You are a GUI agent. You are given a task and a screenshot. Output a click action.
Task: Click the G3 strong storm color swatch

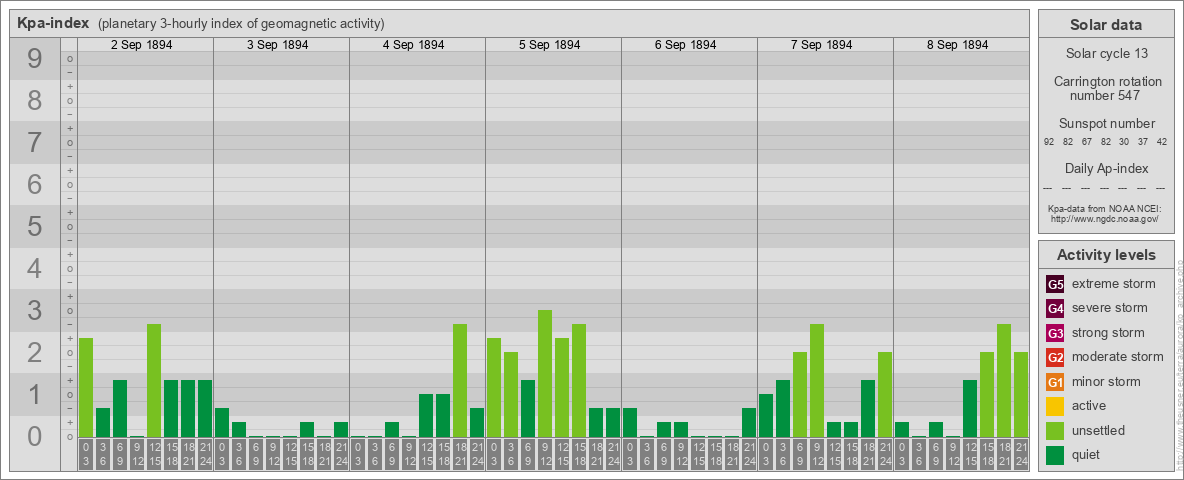click(1055, 333)
